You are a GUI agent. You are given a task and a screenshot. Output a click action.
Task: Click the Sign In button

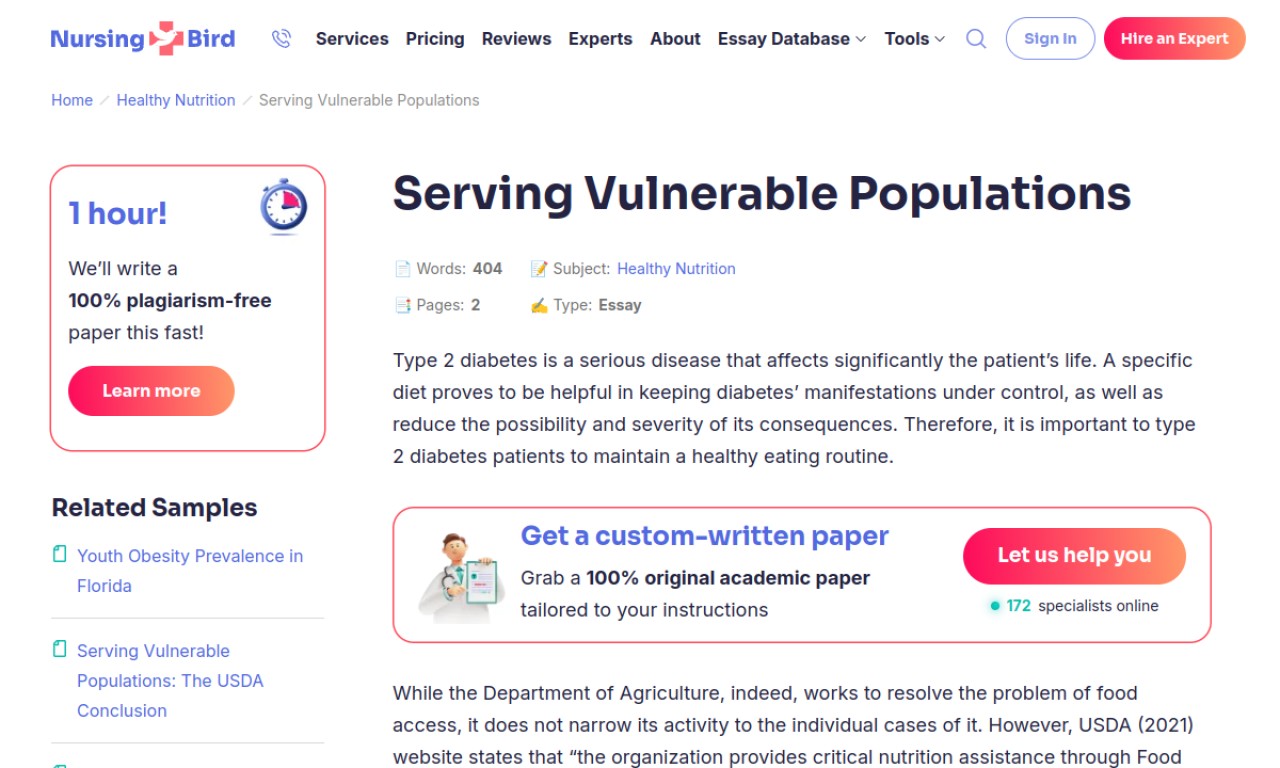[x=1050, y=39]
